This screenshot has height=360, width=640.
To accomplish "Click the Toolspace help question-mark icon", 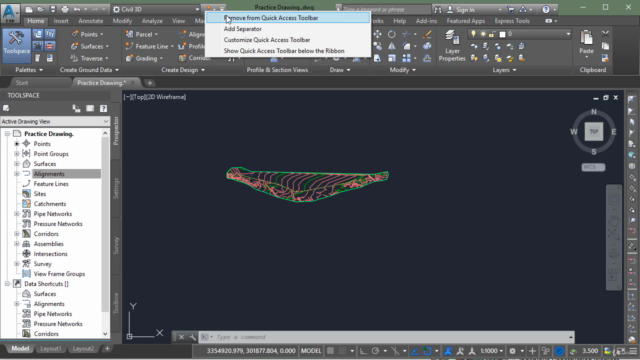I will [x=103, y=108].
